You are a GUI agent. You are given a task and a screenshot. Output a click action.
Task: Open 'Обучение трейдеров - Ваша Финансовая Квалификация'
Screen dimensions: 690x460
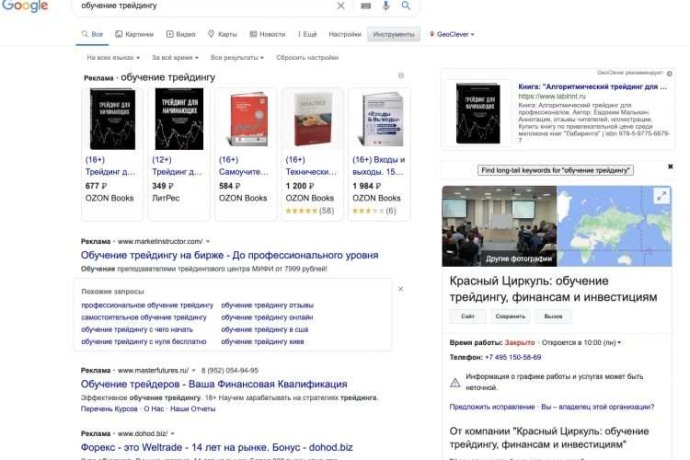point(214,384)
